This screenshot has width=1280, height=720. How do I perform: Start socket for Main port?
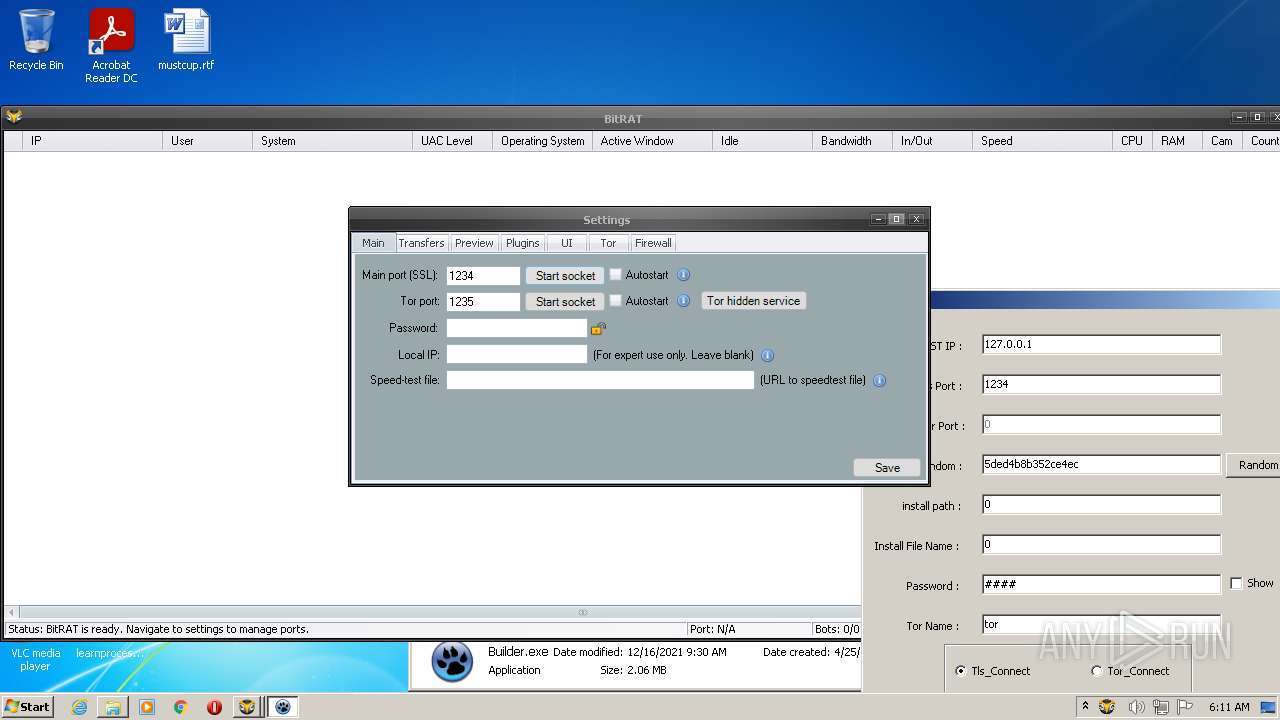tap(565, 275)
